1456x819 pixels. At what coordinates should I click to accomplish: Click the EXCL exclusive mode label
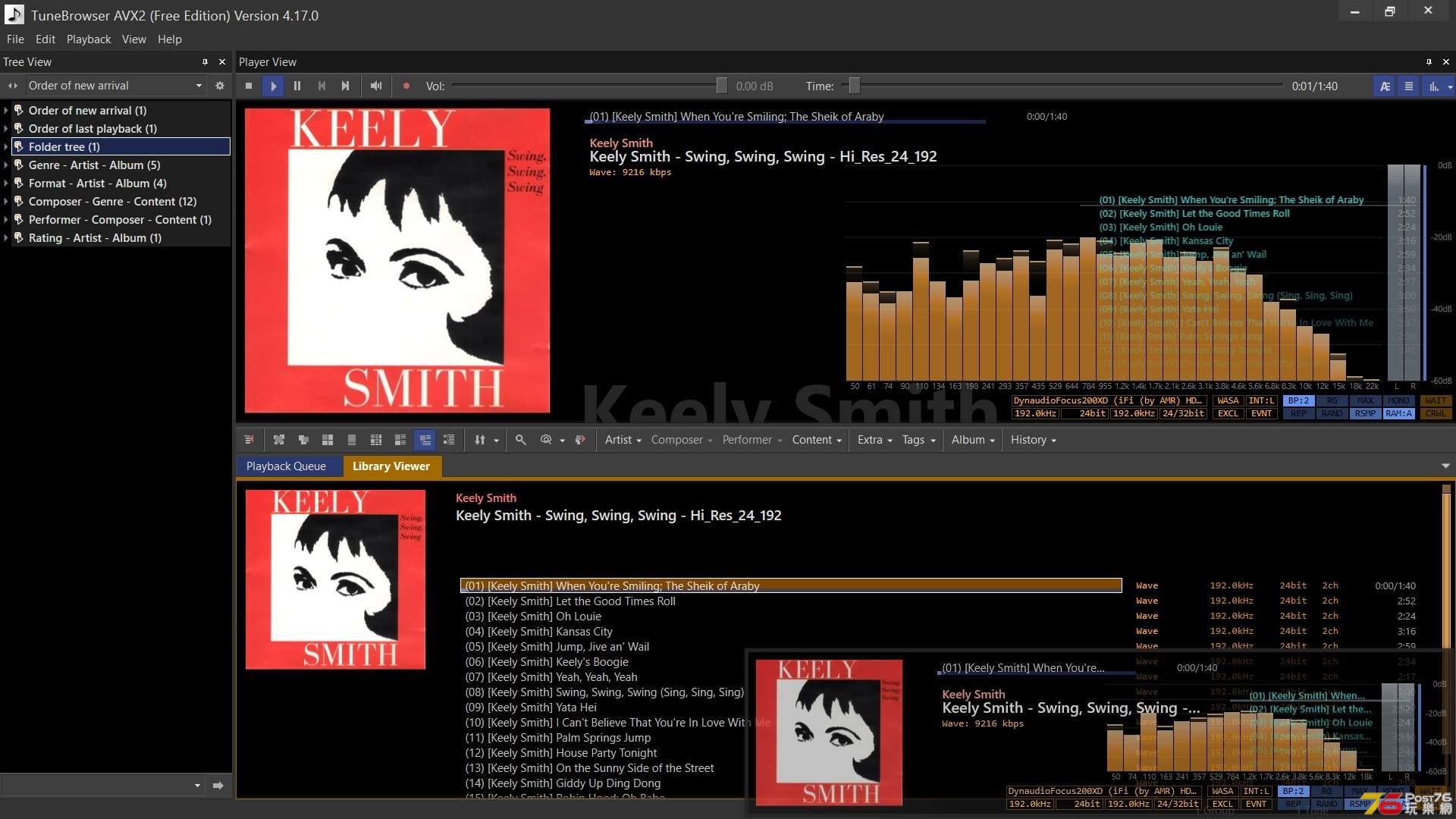tap(1228, 413)
